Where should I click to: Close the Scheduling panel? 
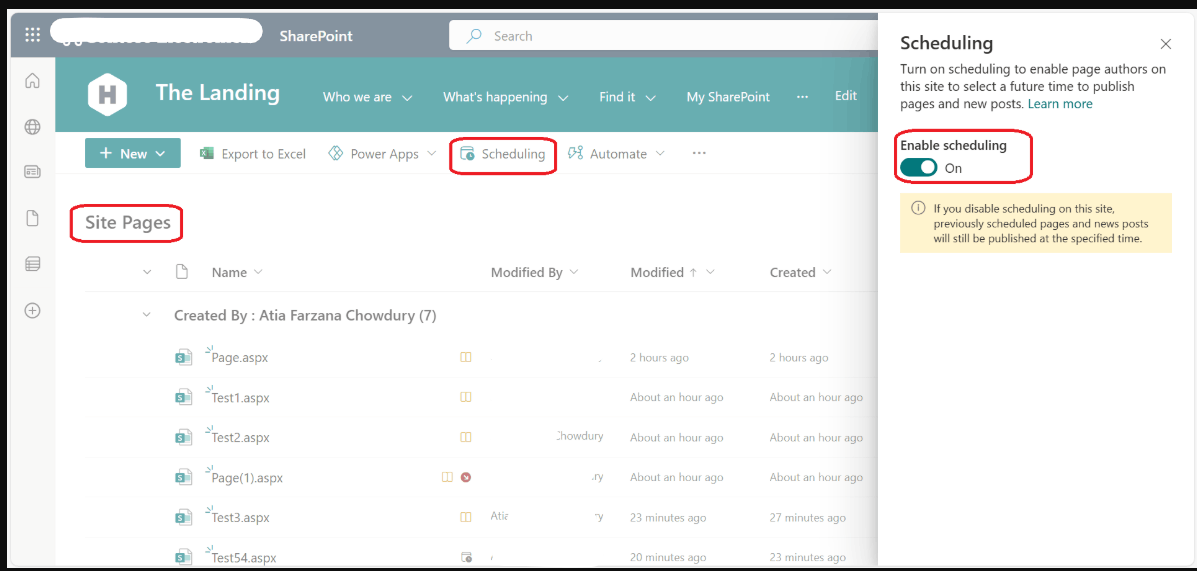tap(1165, 44)
